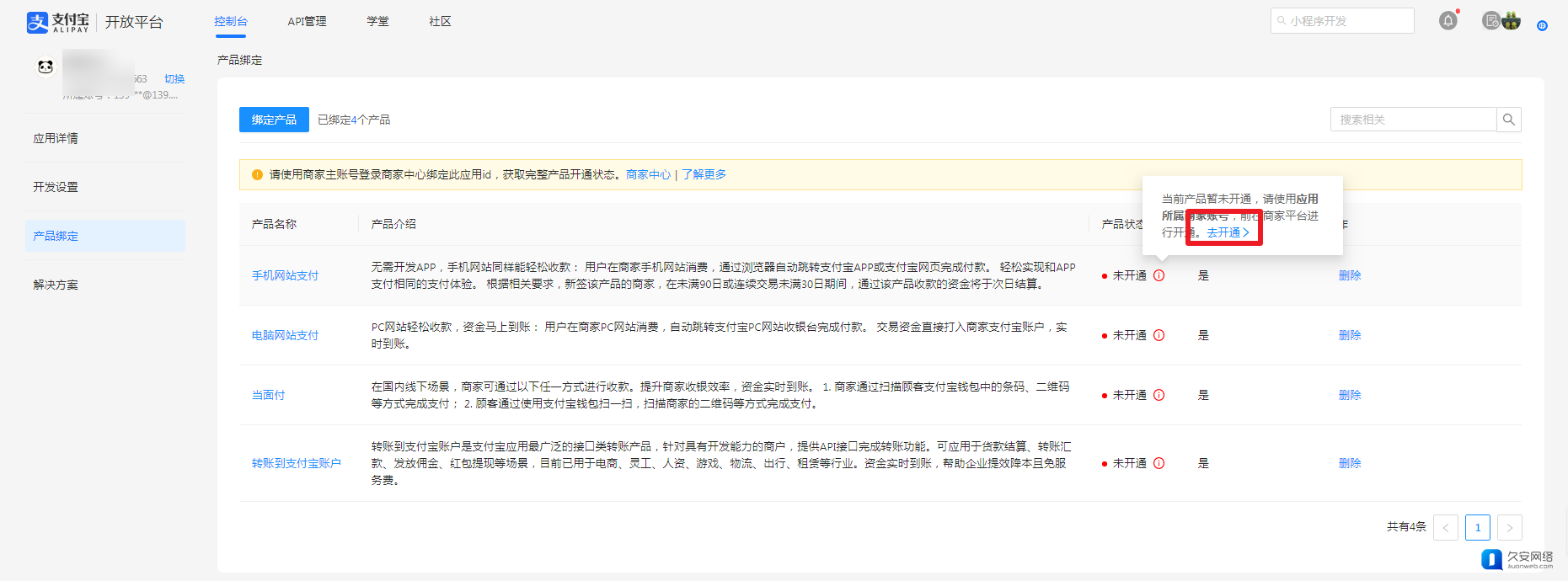Click info icon beside 转账到支付宝账户 status

coord(1159,463)
